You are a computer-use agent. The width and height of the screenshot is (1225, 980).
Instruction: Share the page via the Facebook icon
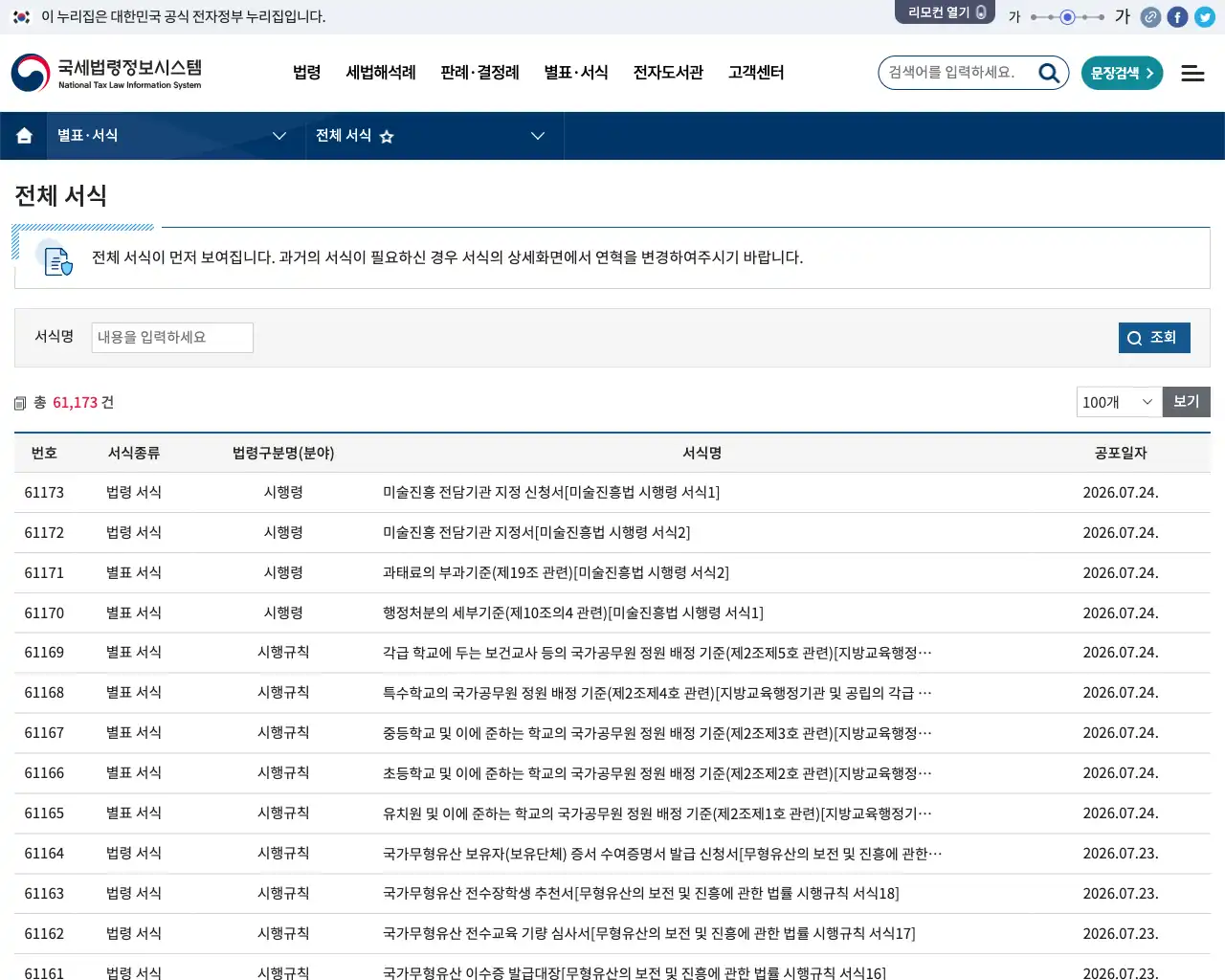(x=1178, y=17)
